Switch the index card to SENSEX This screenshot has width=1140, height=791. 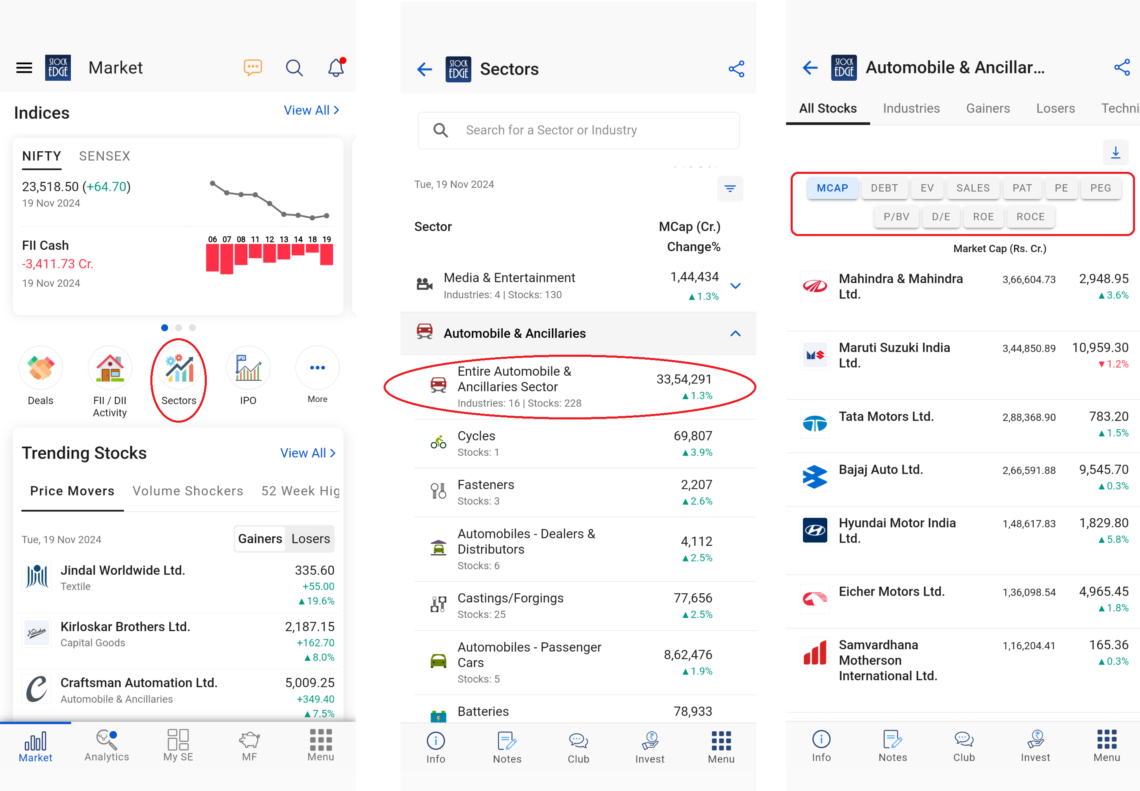[105, 156]
